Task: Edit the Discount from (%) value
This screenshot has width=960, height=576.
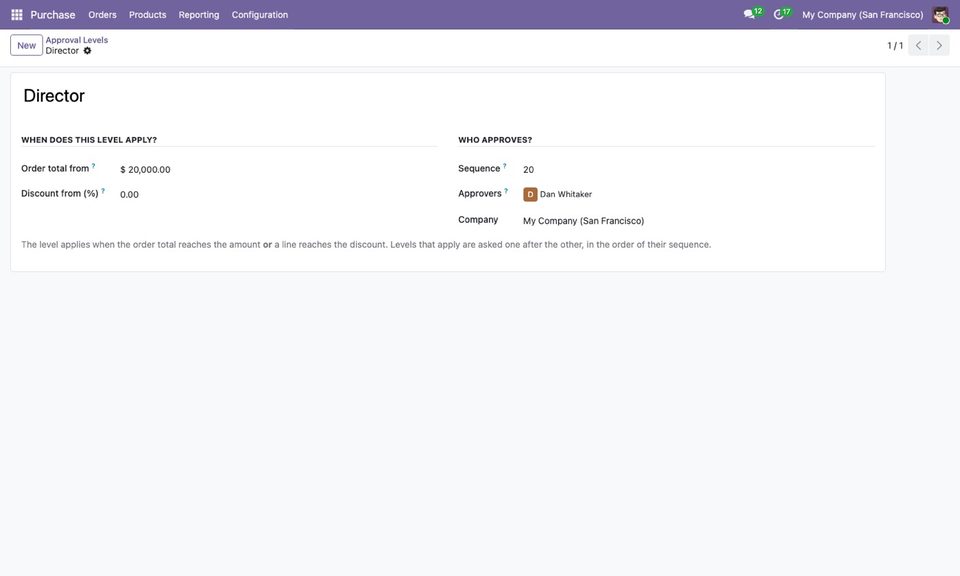Action: (x=278, y=195)
